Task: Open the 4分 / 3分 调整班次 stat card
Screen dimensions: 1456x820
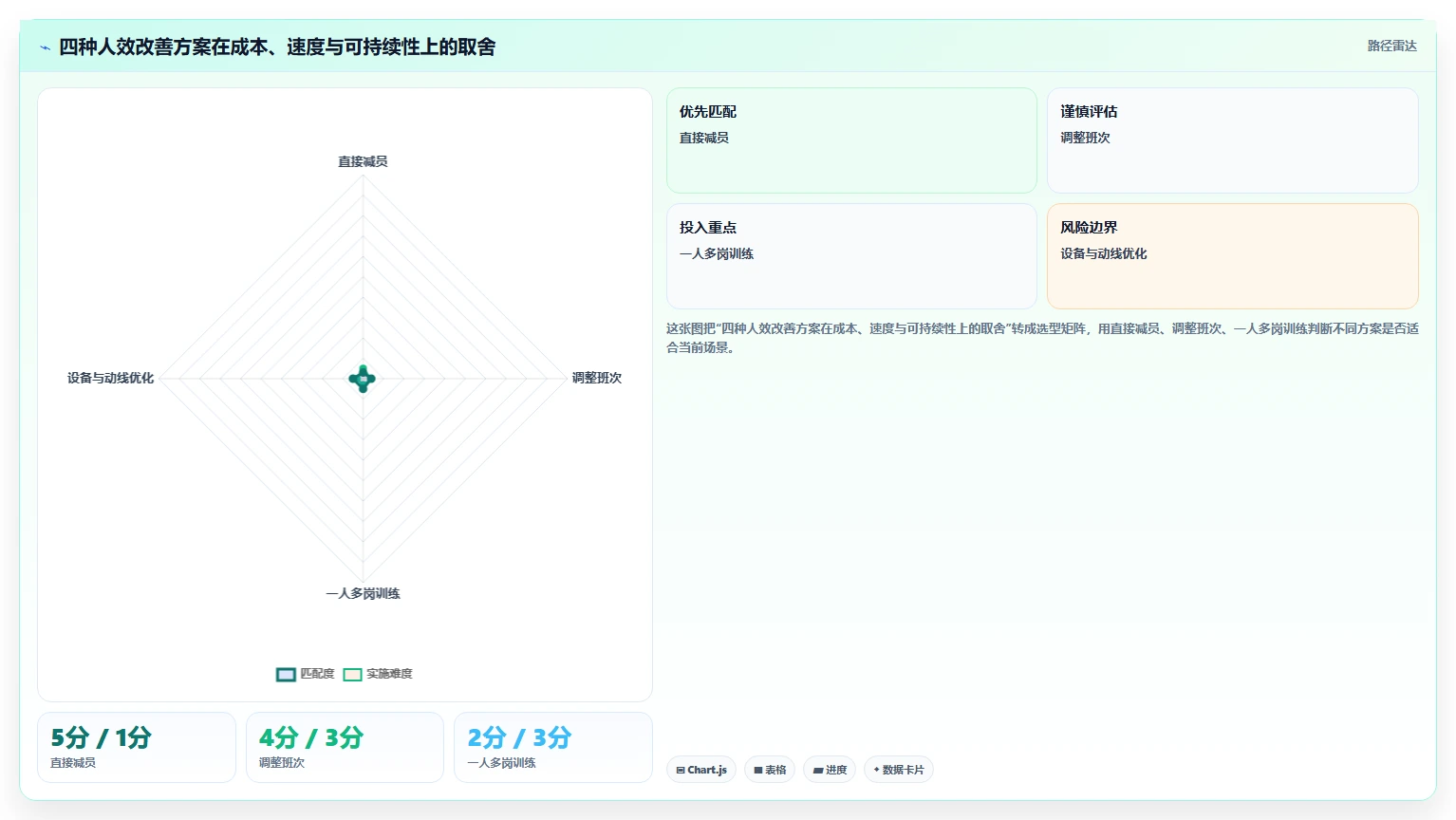Action: coord(345,747)
